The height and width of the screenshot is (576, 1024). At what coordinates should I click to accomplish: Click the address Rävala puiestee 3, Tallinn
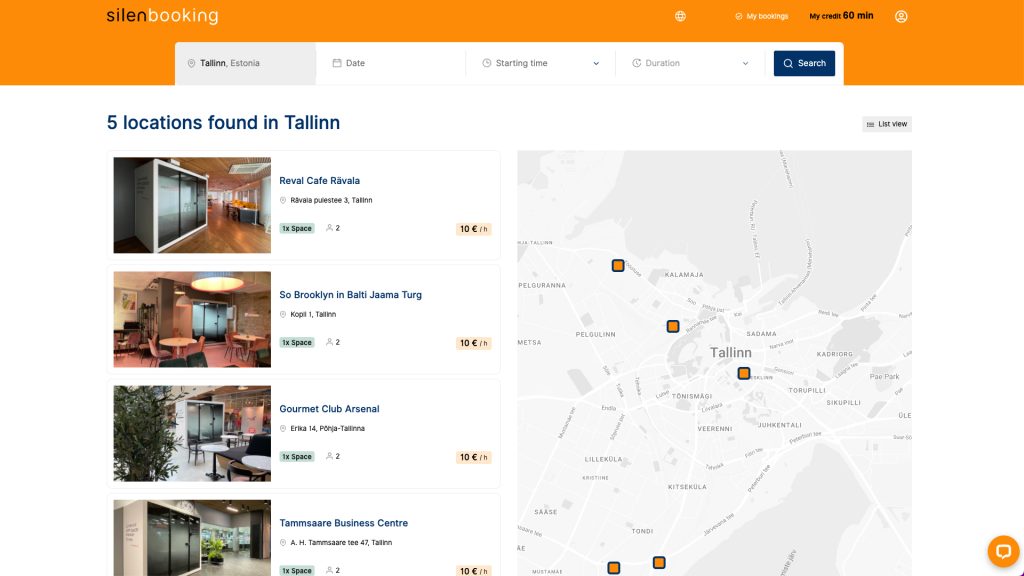point(331,200)
